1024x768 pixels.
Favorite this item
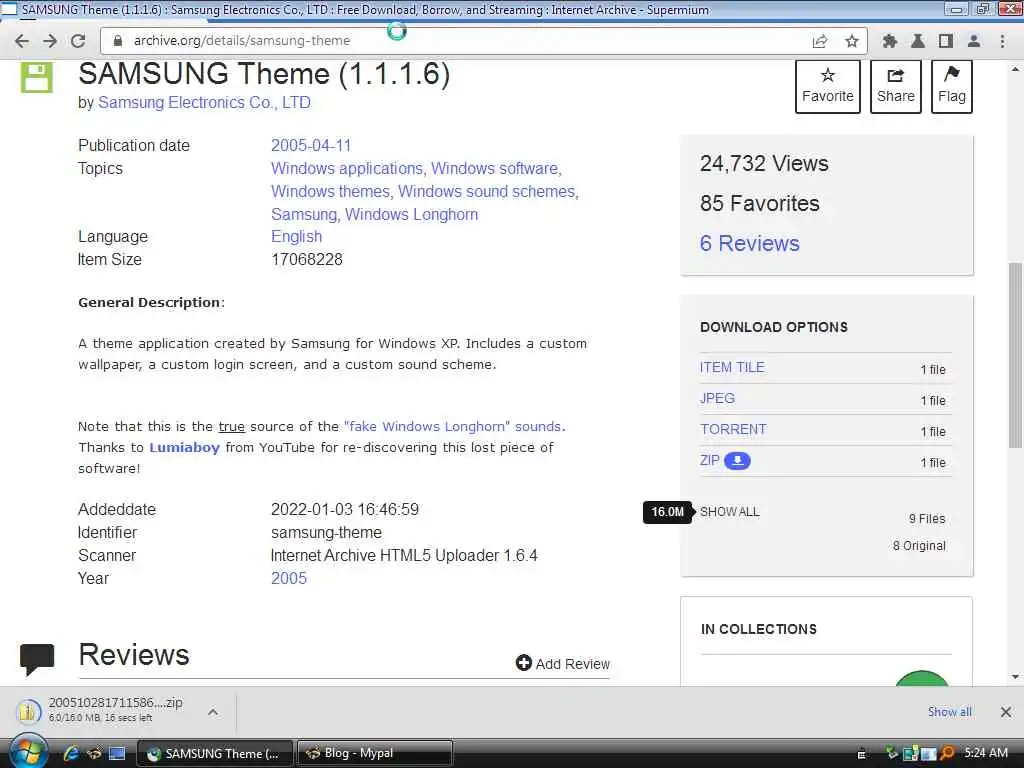point(827,86)
